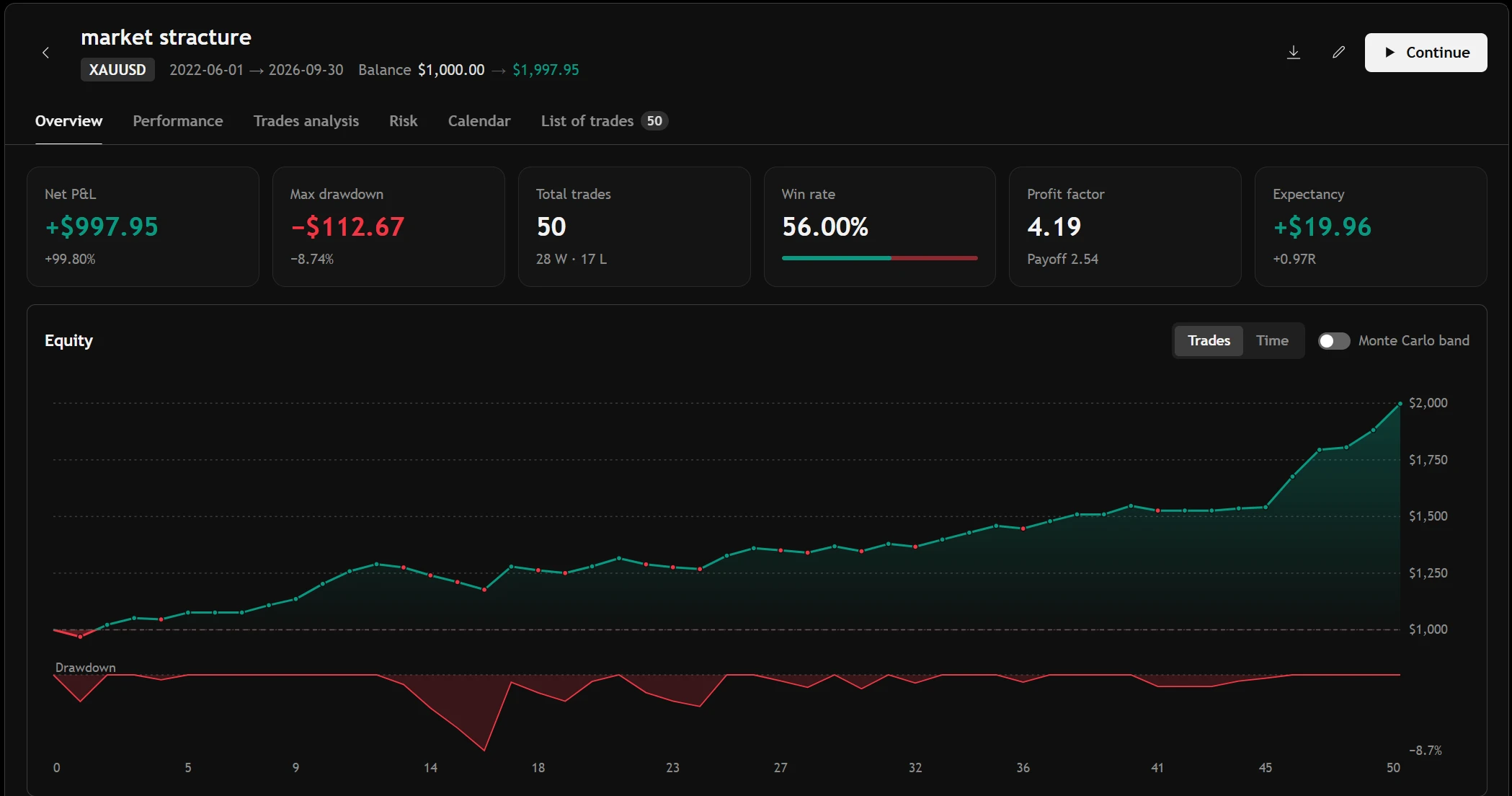Switch to the Trades analysis tab
Image resolution: width=1512 pixels, height=796 pixels.
(x=306, y=121)
